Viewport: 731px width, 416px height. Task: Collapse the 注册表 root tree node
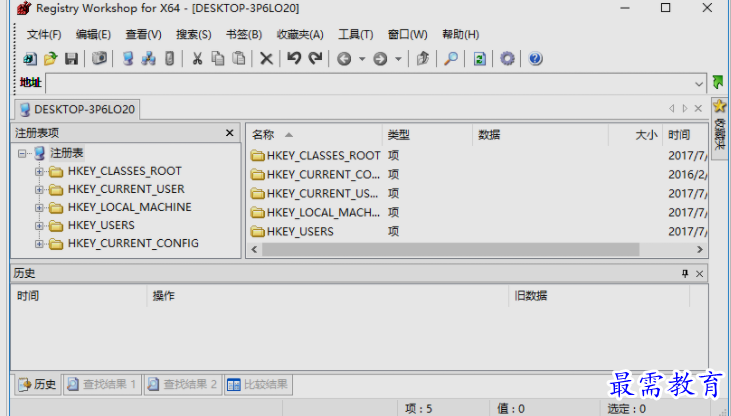tap(22, 153)
